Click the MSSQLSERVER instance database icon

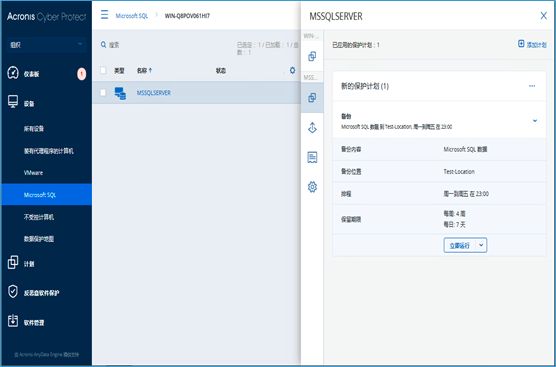[120, 93]
